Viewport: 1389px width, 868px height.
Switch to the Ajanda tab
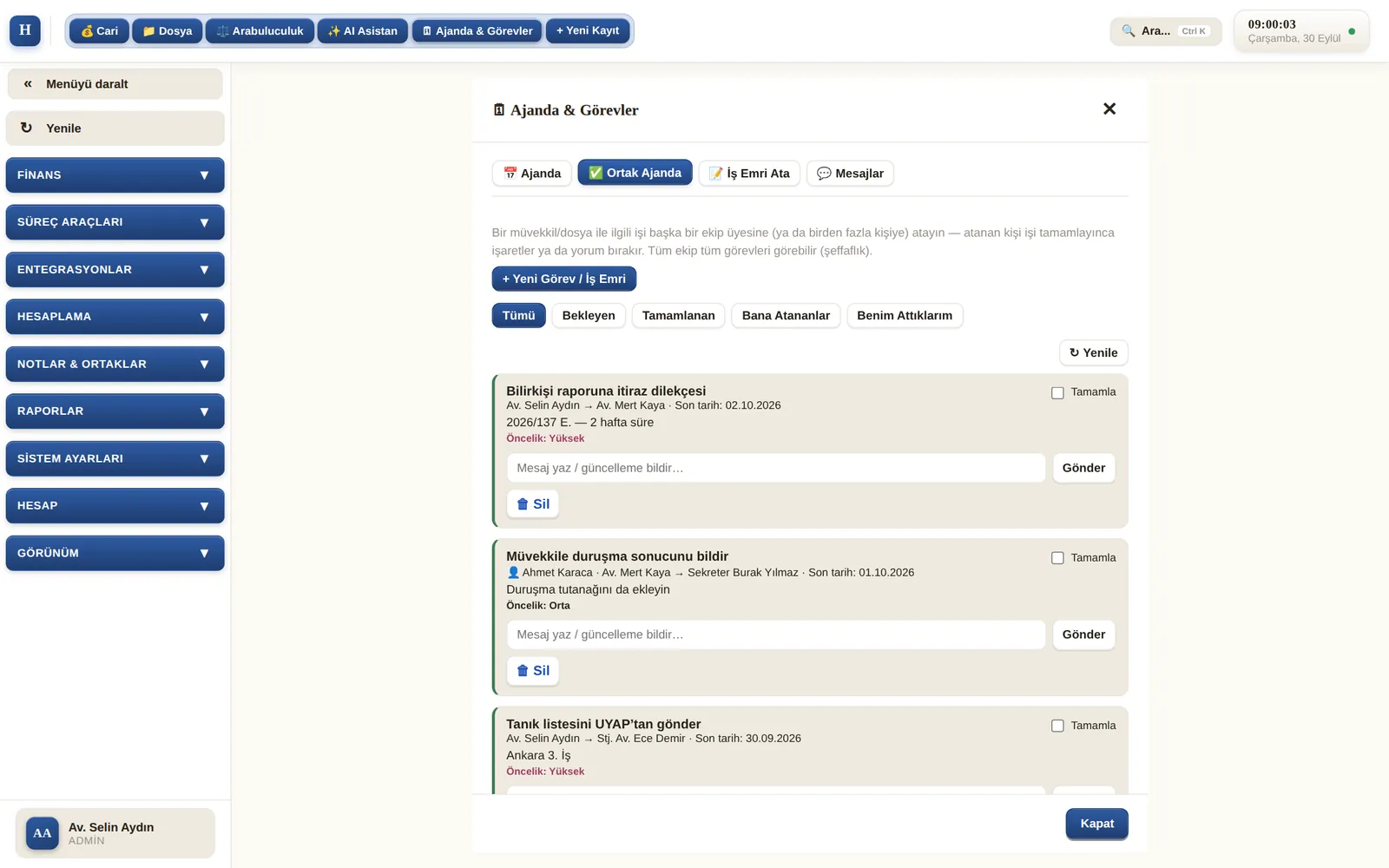click(x=532, y=173)
